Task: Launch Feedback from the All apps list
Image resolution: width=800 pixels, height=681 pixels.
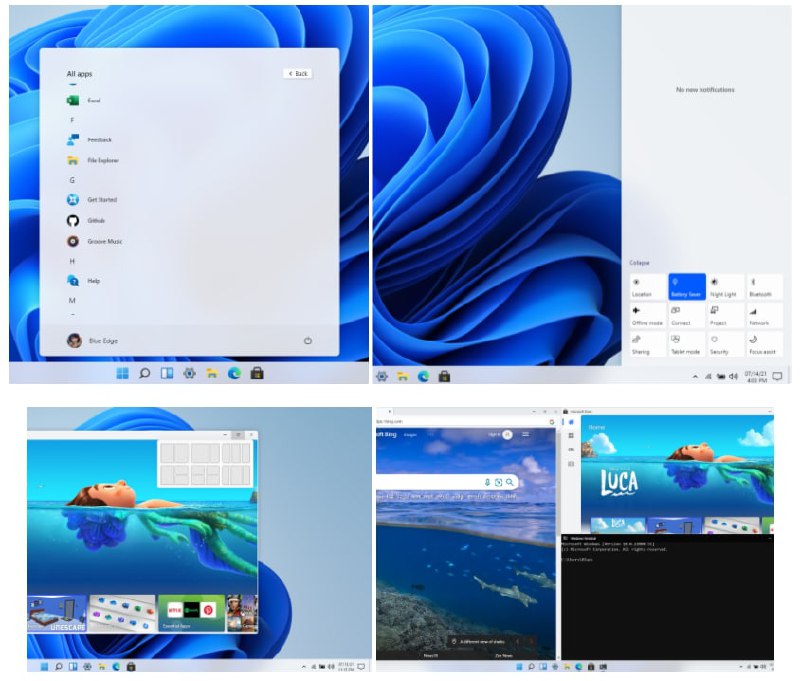Action: [89, 139]
